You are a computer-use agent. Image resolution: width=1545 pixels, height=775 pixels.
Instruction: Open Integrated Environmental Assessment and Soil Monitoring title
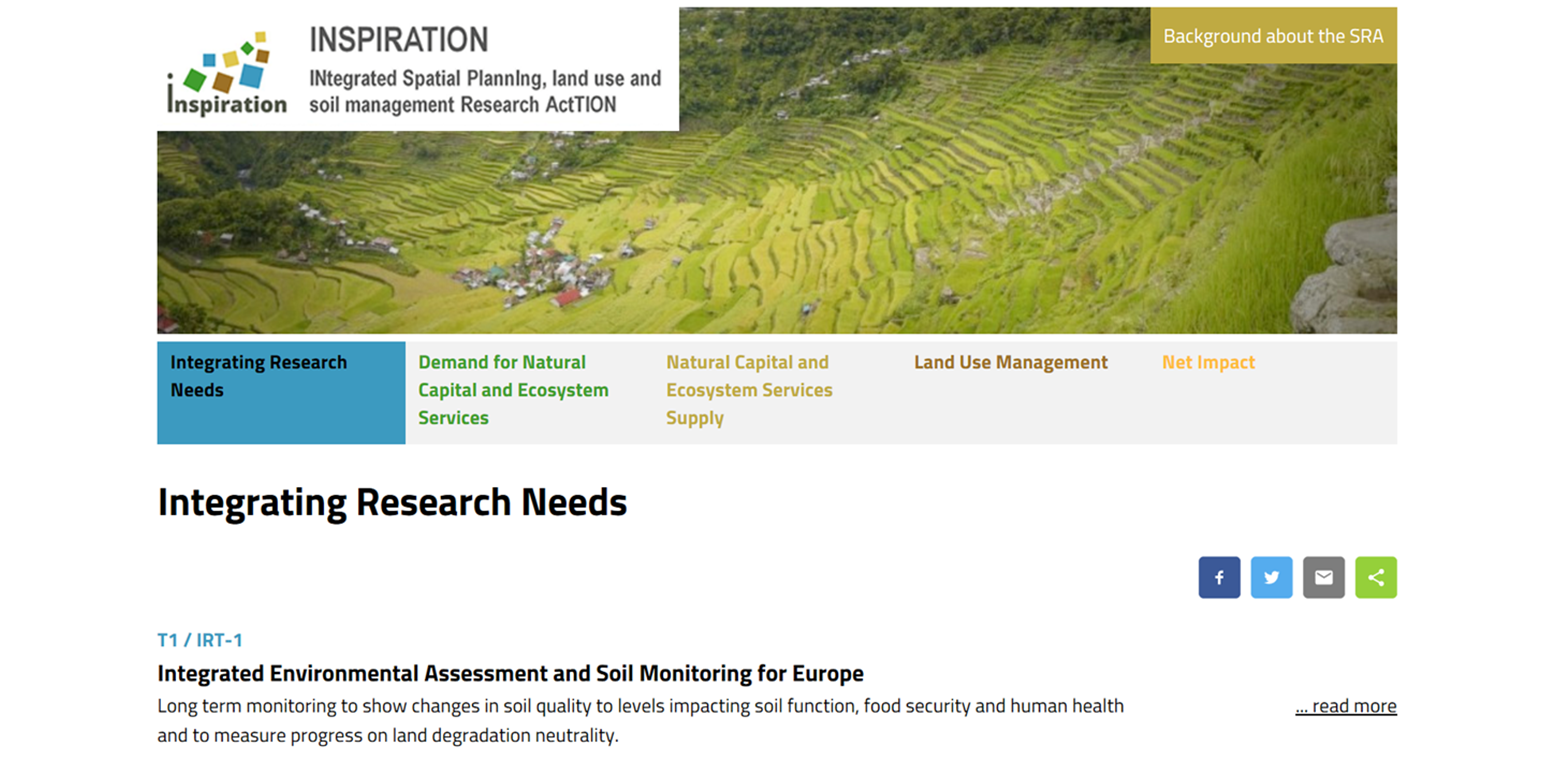pyautogui.click(x=510, y=672)
